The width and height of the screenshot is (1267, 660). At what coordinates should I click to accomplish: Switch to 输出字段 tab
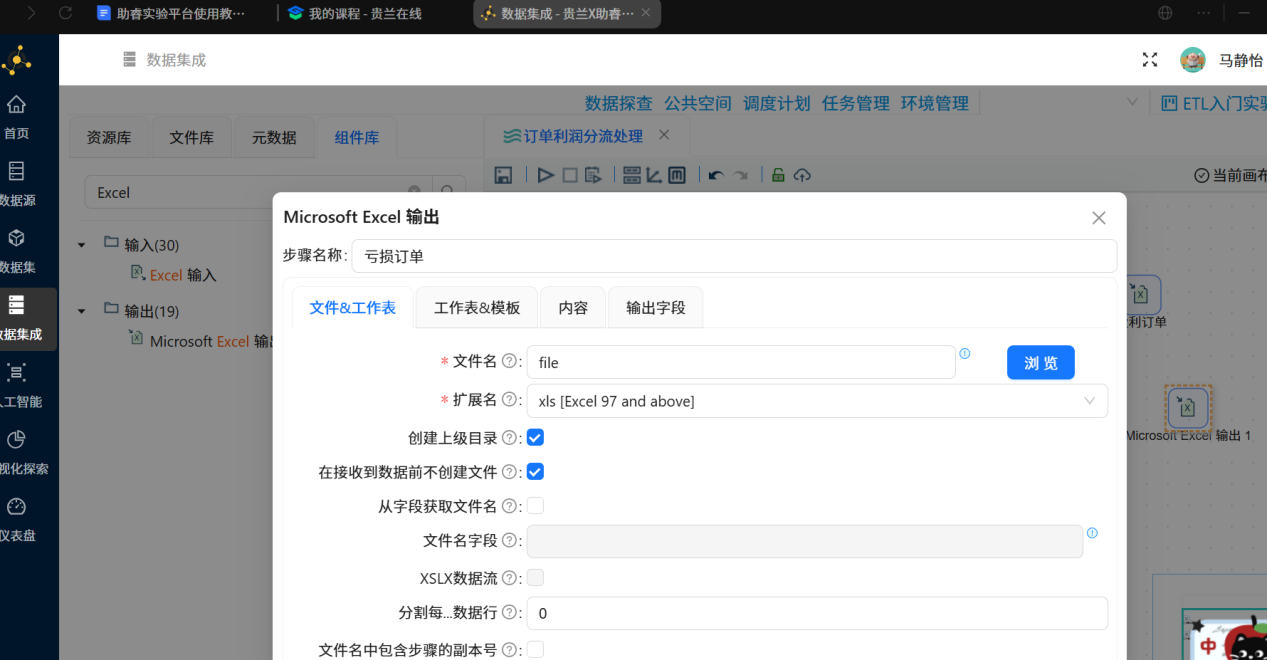point(656,308)
